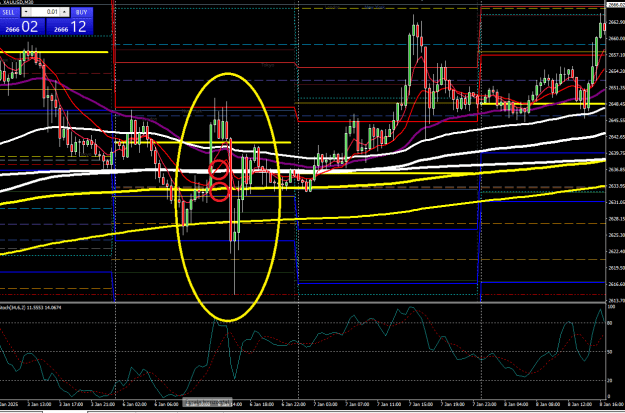Decrease lot volume with the down arrow
Viewport: 625px width, 413px height.
click(x=26, y=12)
